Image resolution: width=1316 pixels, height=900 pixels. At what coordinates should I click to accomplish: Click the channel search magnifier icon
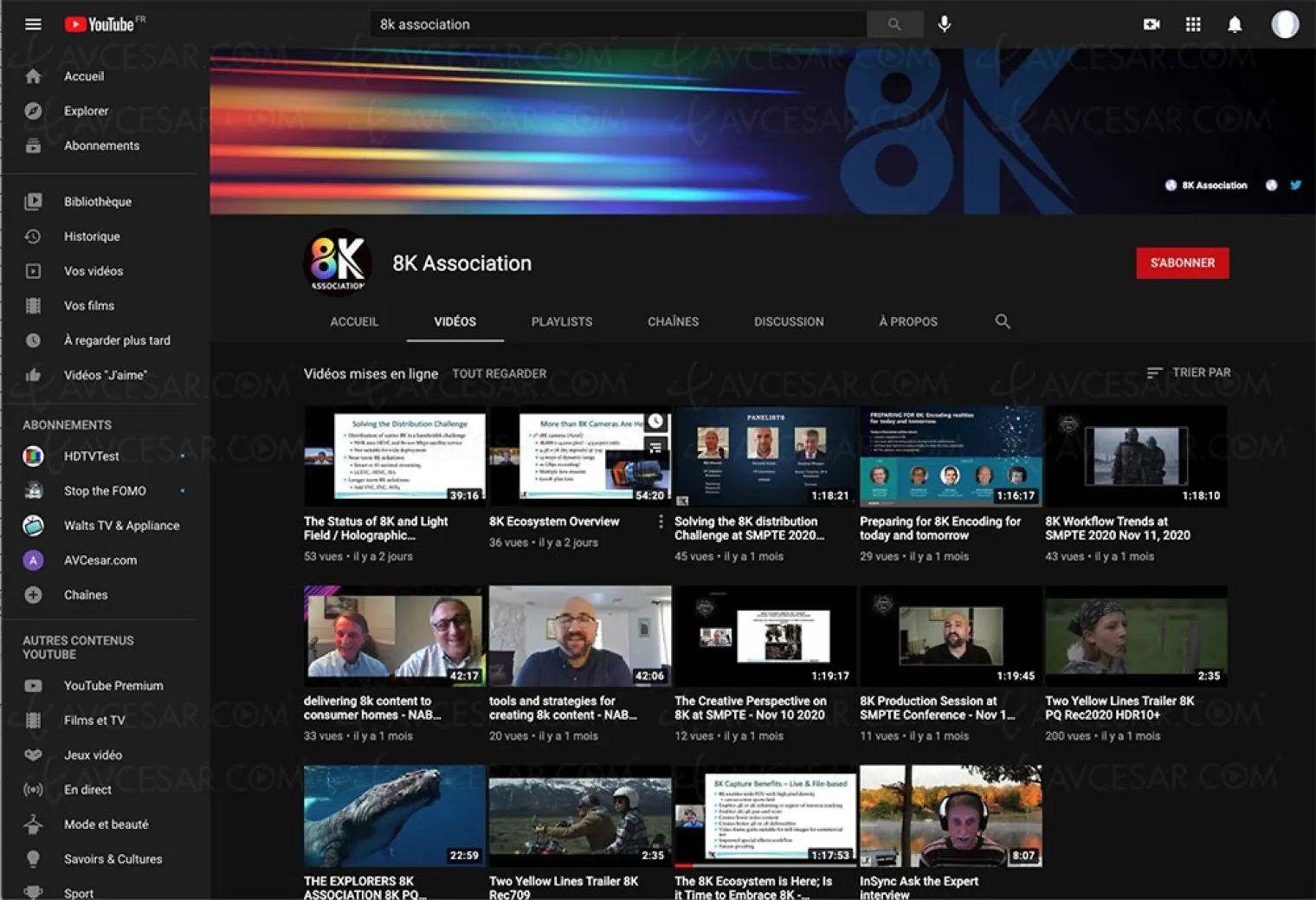click(1003, 321)
